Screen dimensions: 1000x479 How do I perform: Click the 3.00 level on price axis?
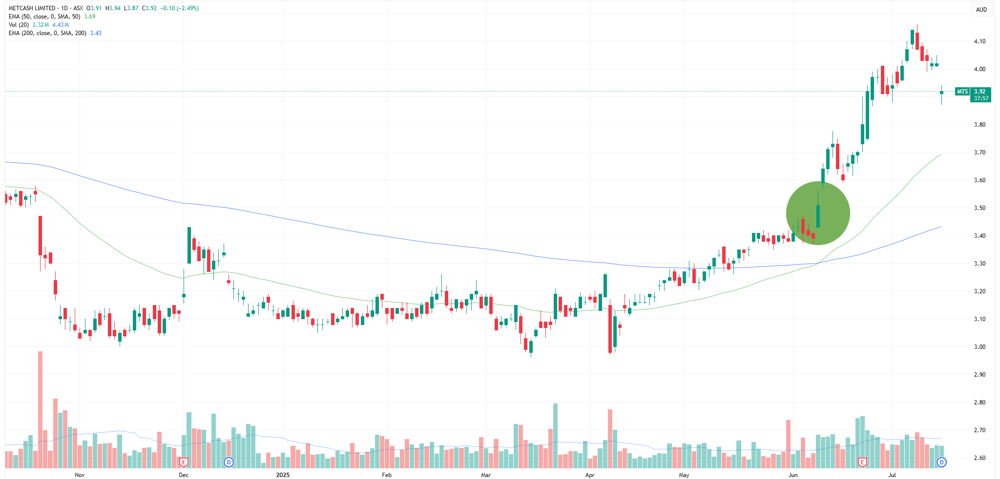click(x=981, y=347)
